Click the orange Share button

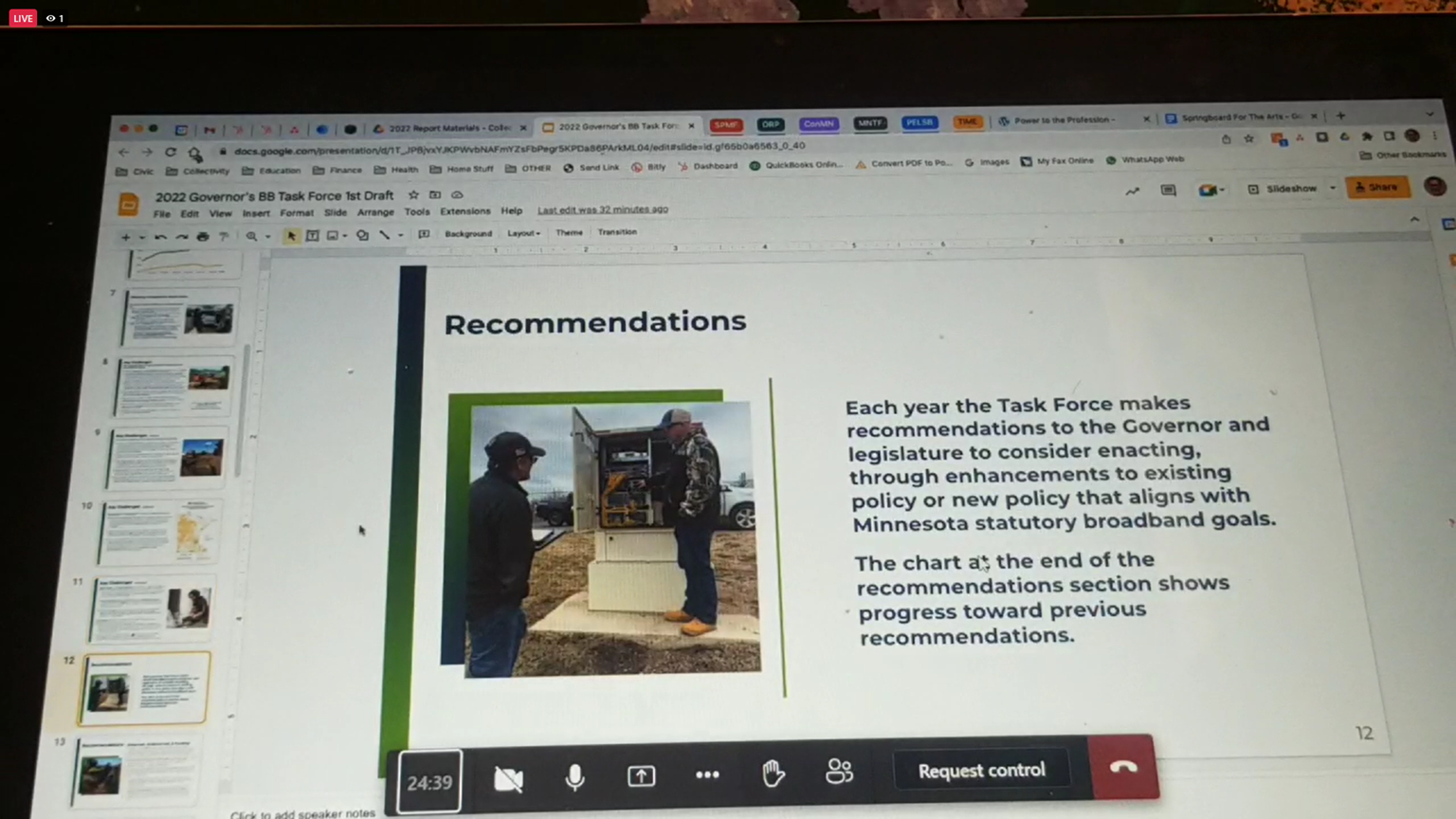[x=1377, y=188]
